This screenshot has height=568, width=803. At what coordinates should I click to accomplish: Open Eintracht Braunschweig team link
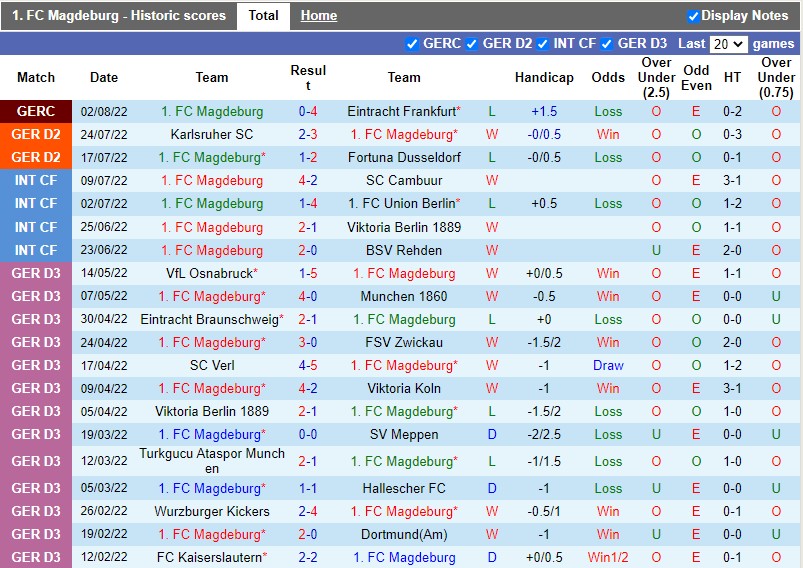coord(209,320)
